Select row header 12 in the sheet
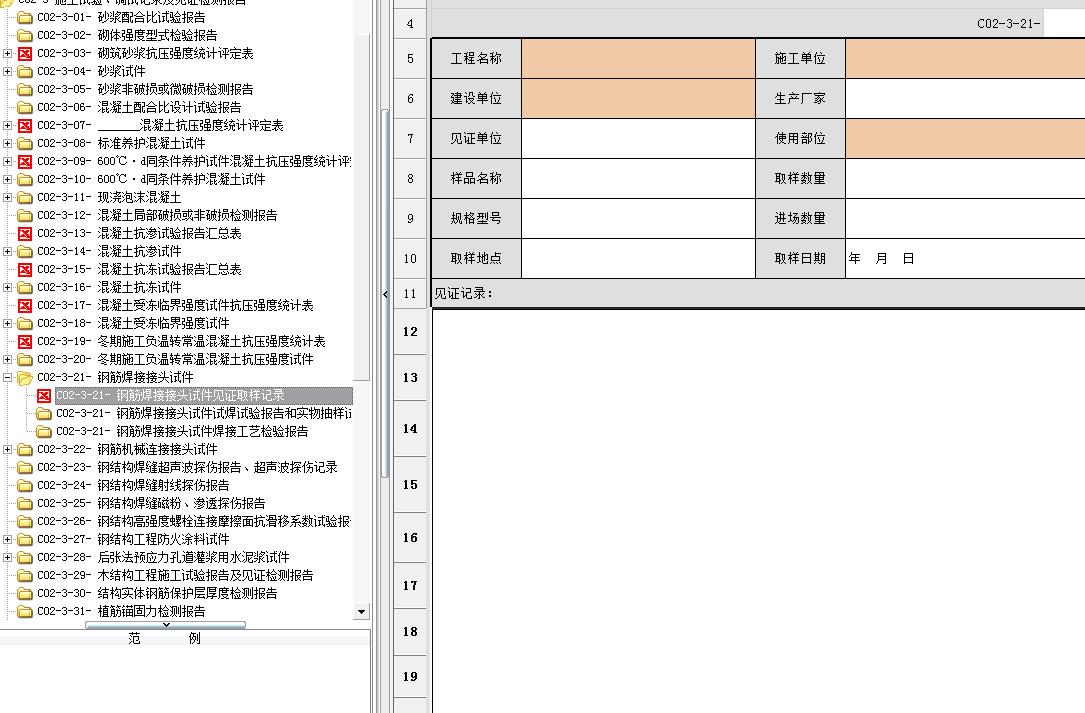 [410, 332]
